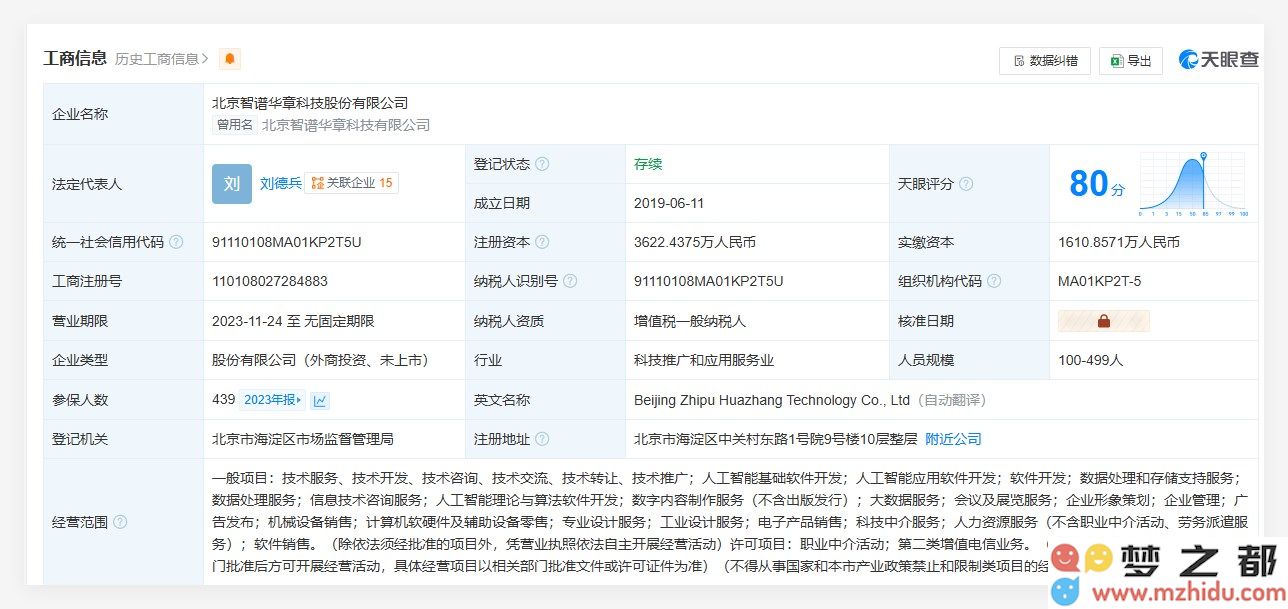Click the 工商信息 section heading
The width and height of the screenshot is (1288, 609).
click(75, 58)
